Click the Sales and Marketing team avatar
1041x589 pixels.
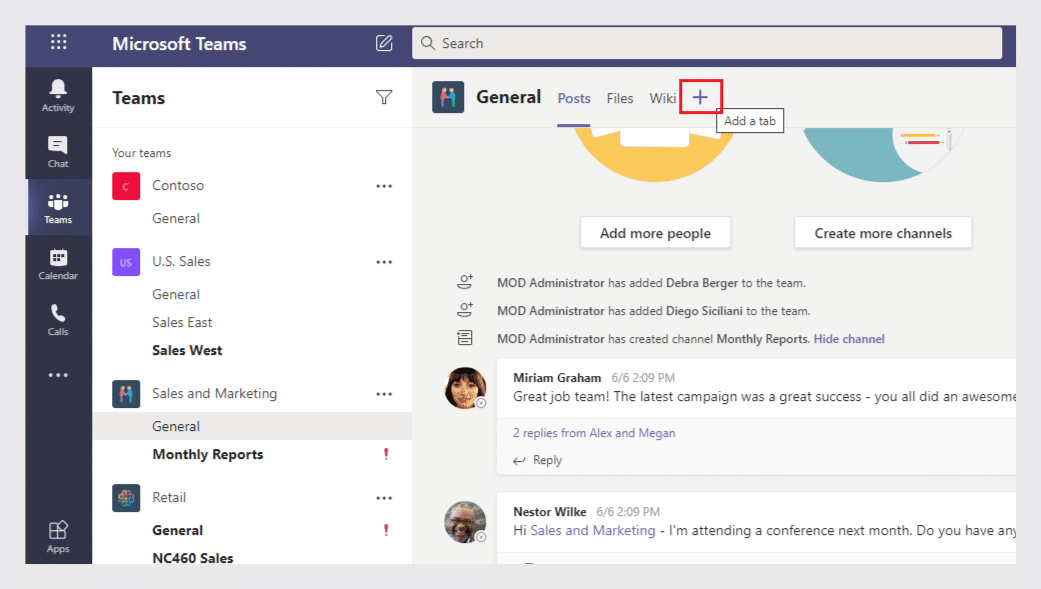pyautogui.click(x=125, y=394)
